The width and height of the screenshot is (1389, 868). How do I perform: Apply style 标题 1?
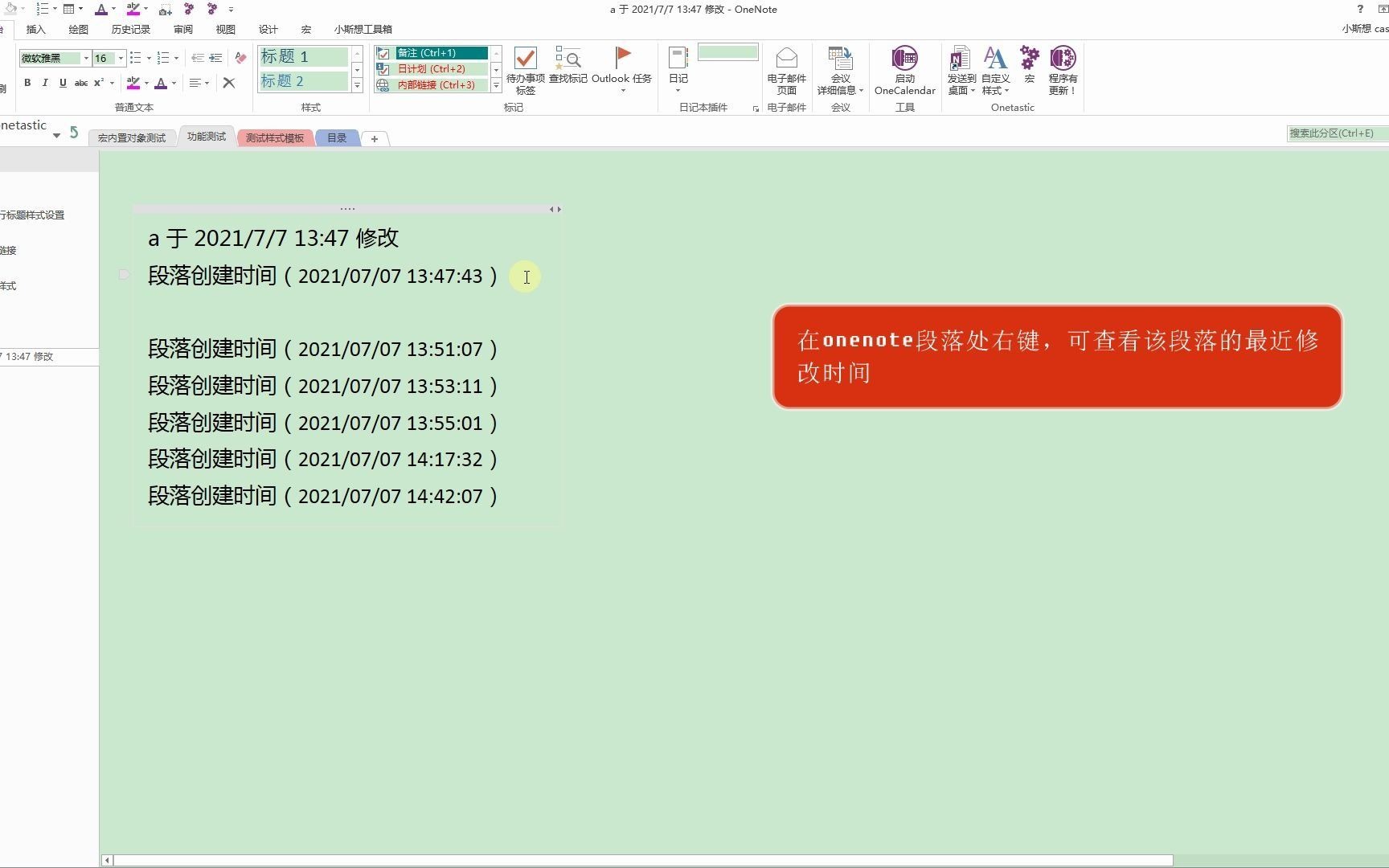pyautogui.click(x=304, y=56)
